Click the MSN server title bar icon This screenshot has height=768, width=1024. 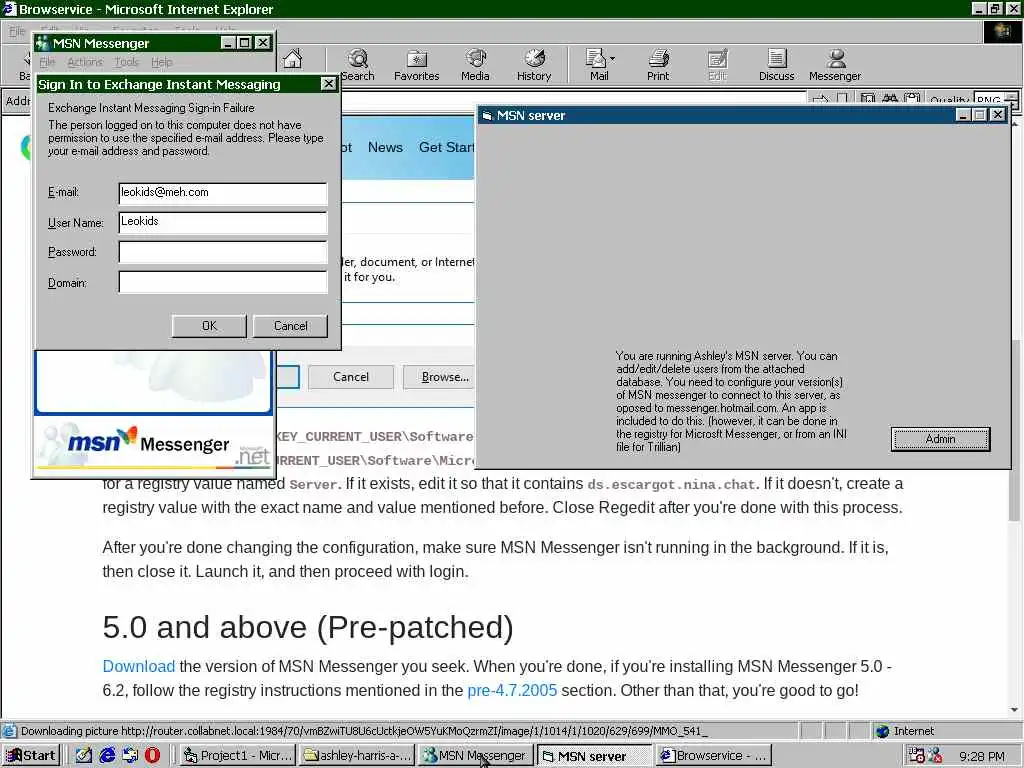487,116
